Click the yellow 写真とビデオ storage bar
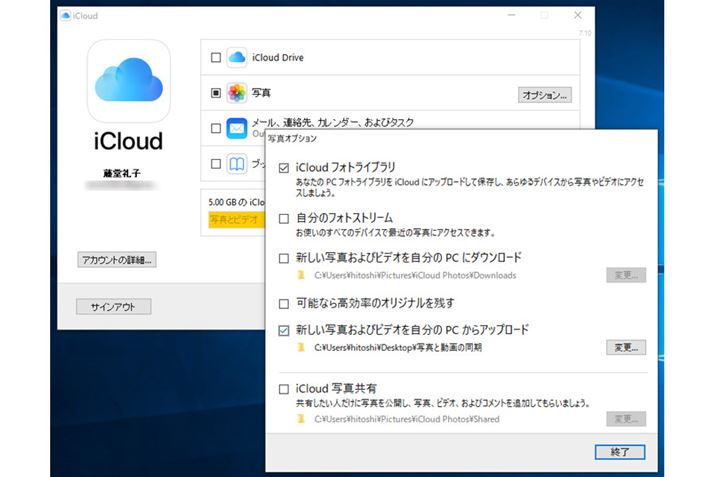The width and height of the screenshot is (715, 477). click(x=236, y=220)
